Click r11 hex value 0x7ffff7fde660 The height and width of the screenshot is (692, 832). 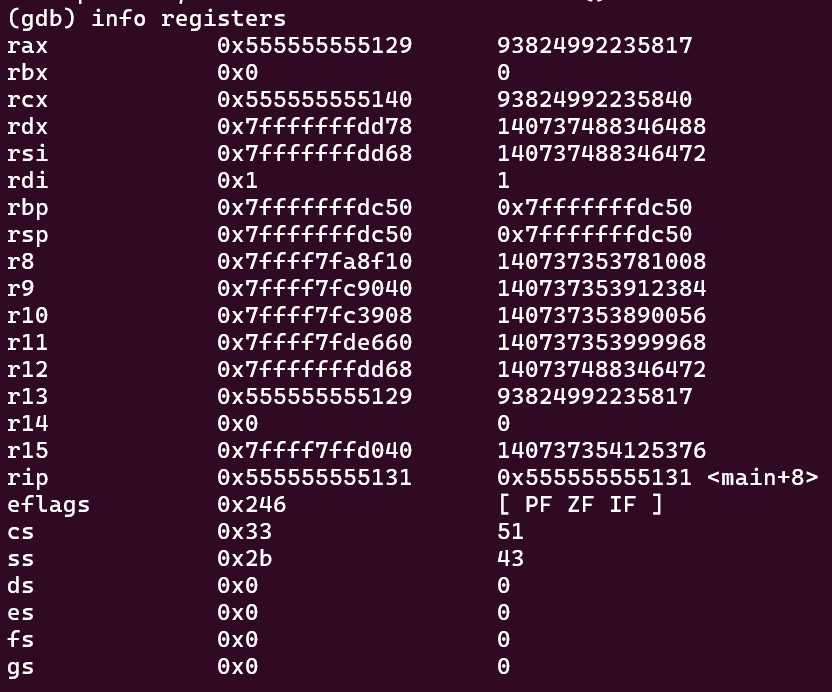pos(315,343)
